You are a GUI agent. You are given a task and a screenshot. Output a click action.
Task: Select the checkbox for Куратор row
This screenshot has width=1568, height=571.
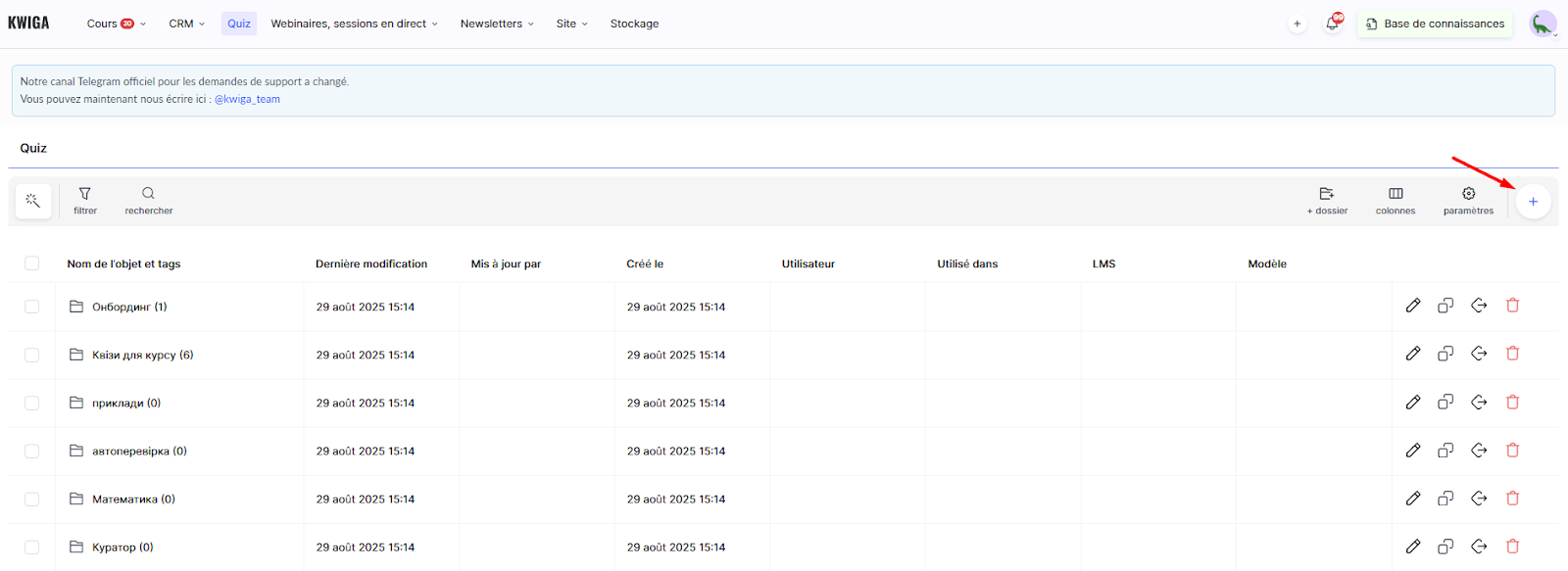coord(32,547)
